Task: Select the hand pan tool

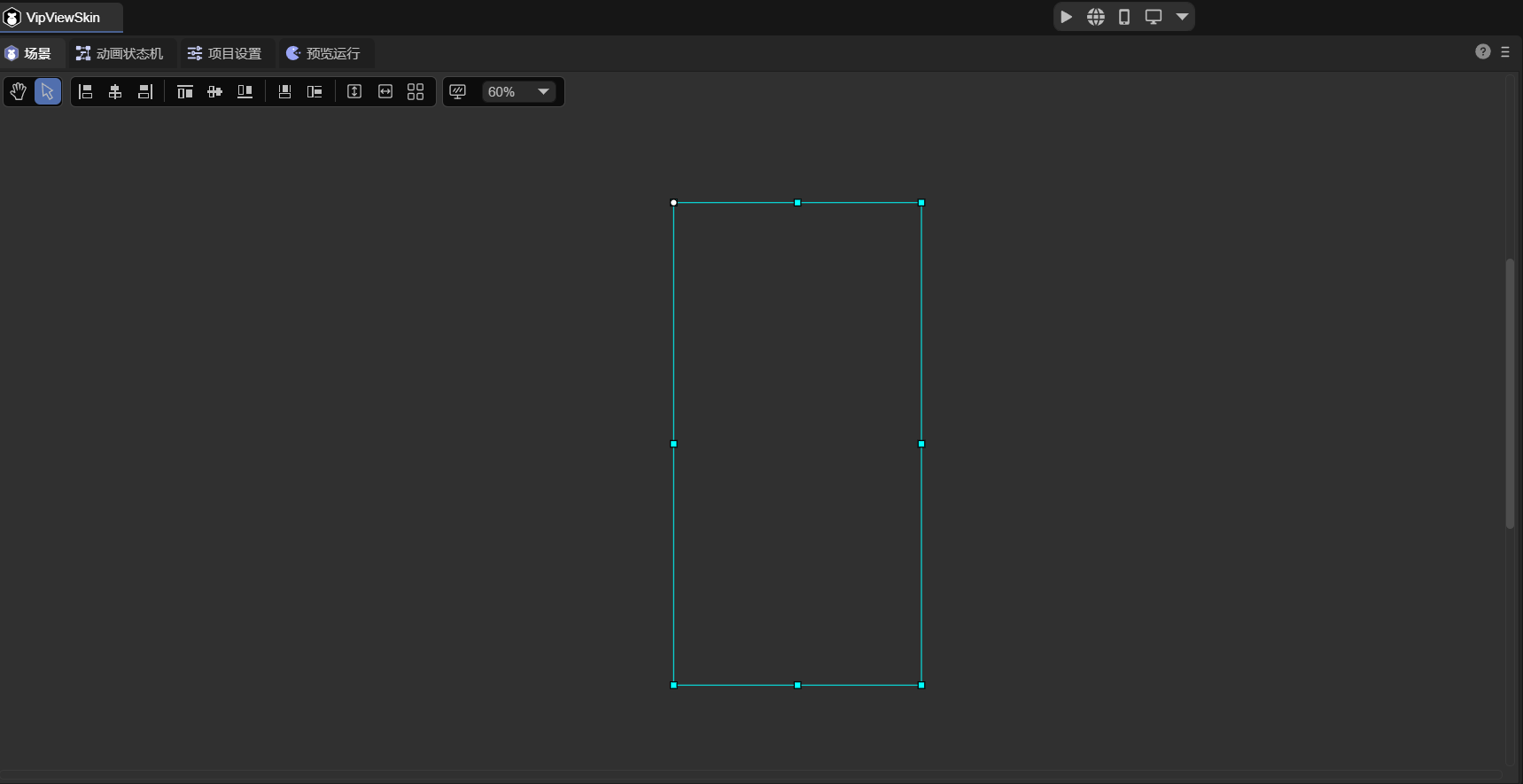Action: tap(18, 92)
